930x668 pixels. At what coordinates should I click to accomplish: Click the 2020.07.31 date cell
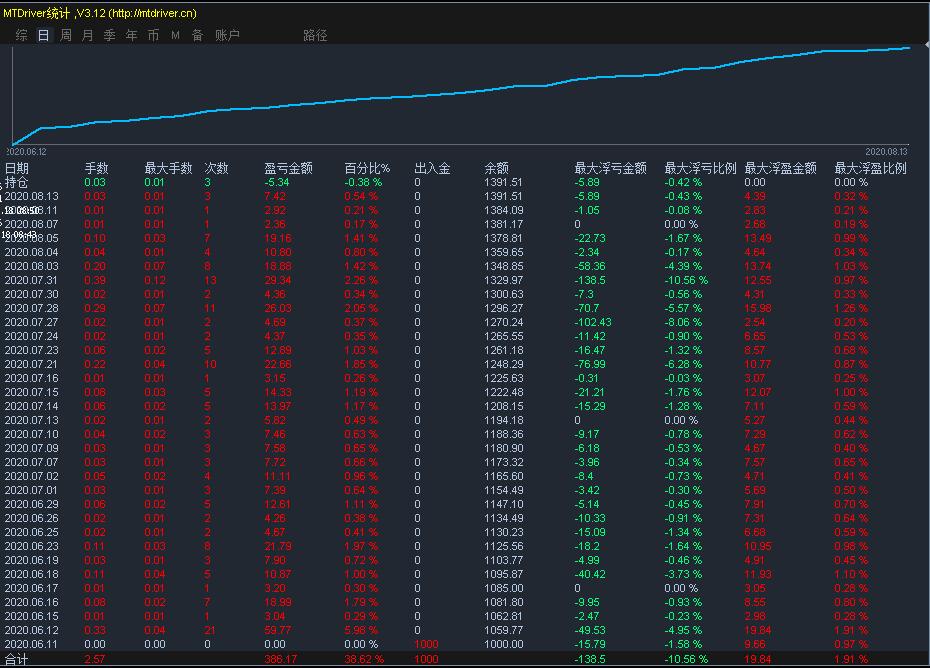pyautogui.click(x=31, y=280)
